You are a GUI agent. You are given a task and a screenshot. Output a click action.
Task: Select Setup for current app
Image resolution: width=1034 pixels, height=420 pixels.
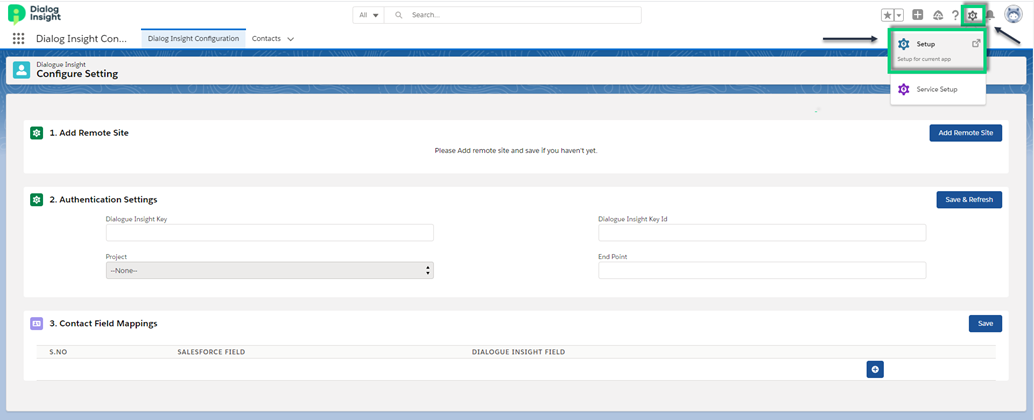(937, 50)
